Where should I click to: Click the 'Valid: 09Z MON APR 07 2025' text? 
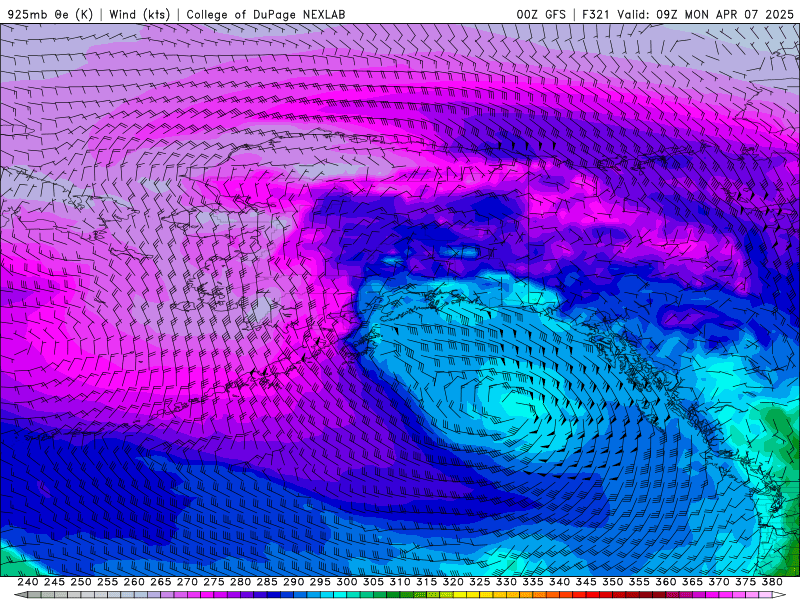[705, 14]
